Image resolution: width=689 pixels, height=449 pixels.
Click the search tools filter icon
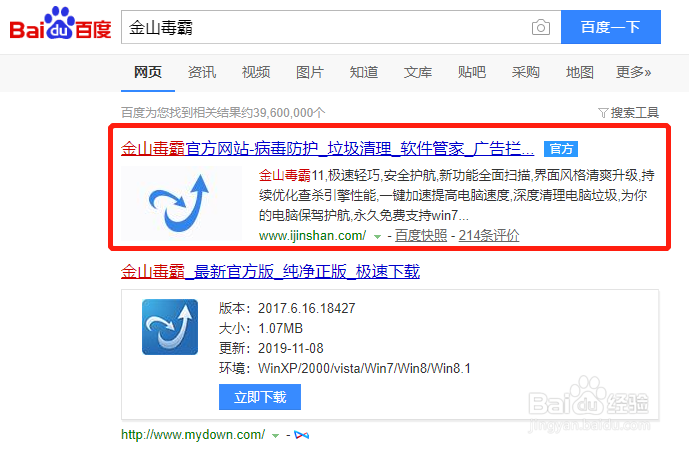click(603, 113)
